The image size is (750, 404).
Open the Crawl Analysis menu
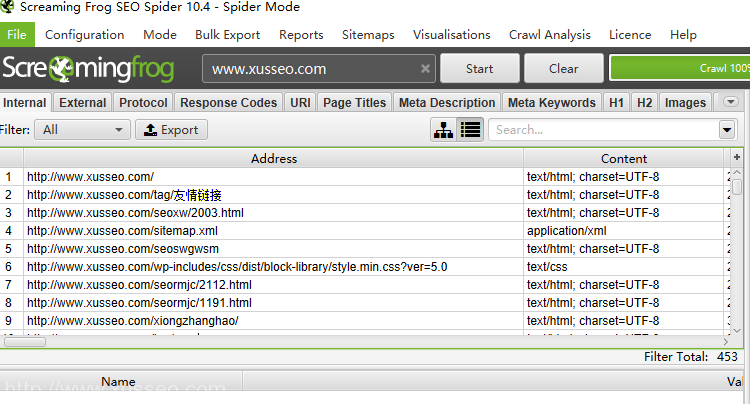pyautogui.click(x=550, y=35)
